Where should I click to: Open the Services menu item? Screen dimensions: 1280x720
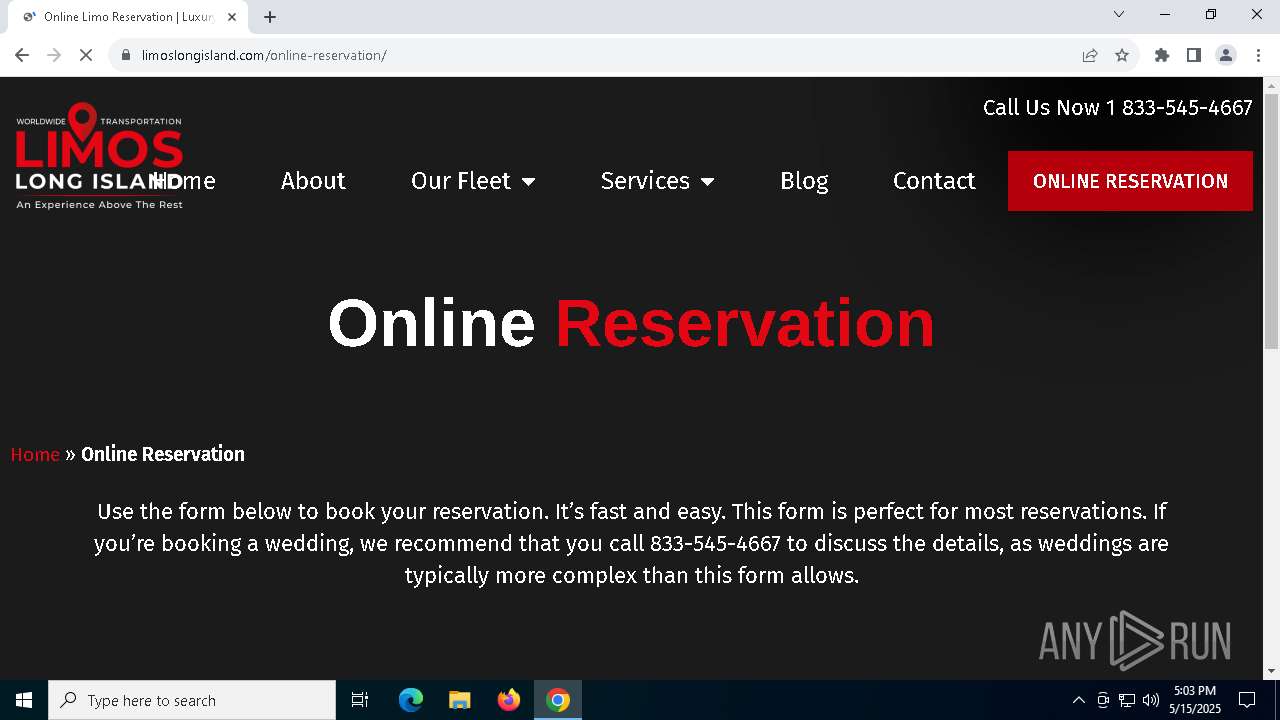(x=645, y=181)
